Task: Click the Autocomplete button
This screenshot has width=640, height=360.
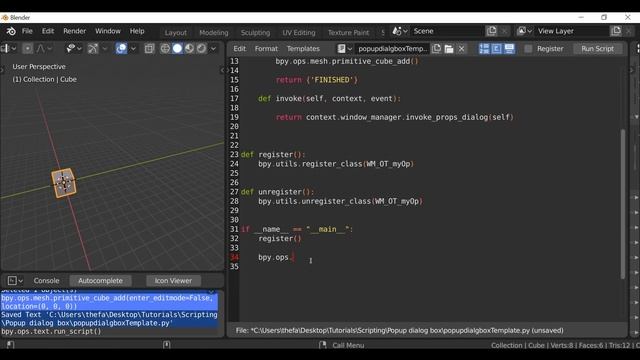Action: pyautogui.click(x=100, y=280)
